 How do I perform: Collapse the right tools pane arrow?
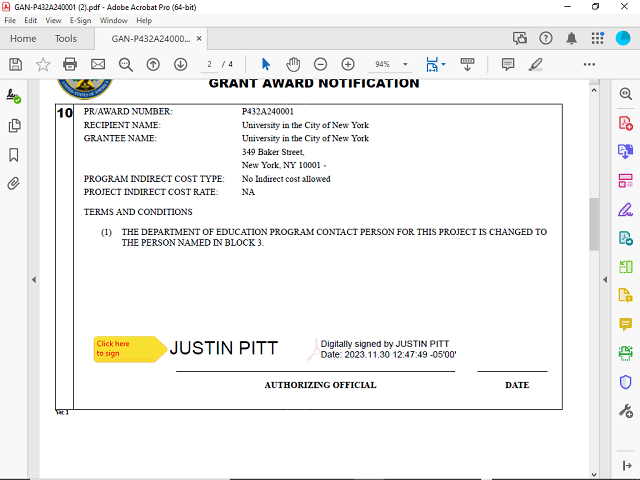605,279
